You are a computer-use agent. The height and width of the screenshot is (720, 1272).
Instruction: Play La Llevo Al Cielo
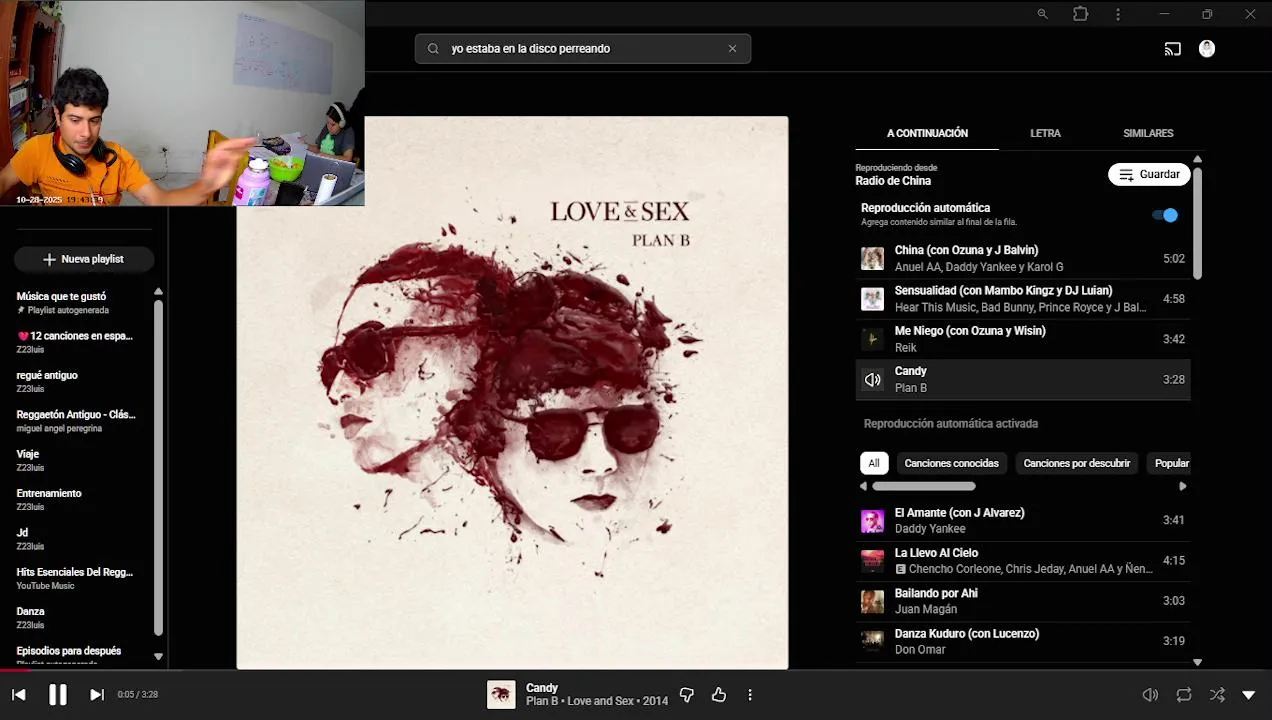1025,561
